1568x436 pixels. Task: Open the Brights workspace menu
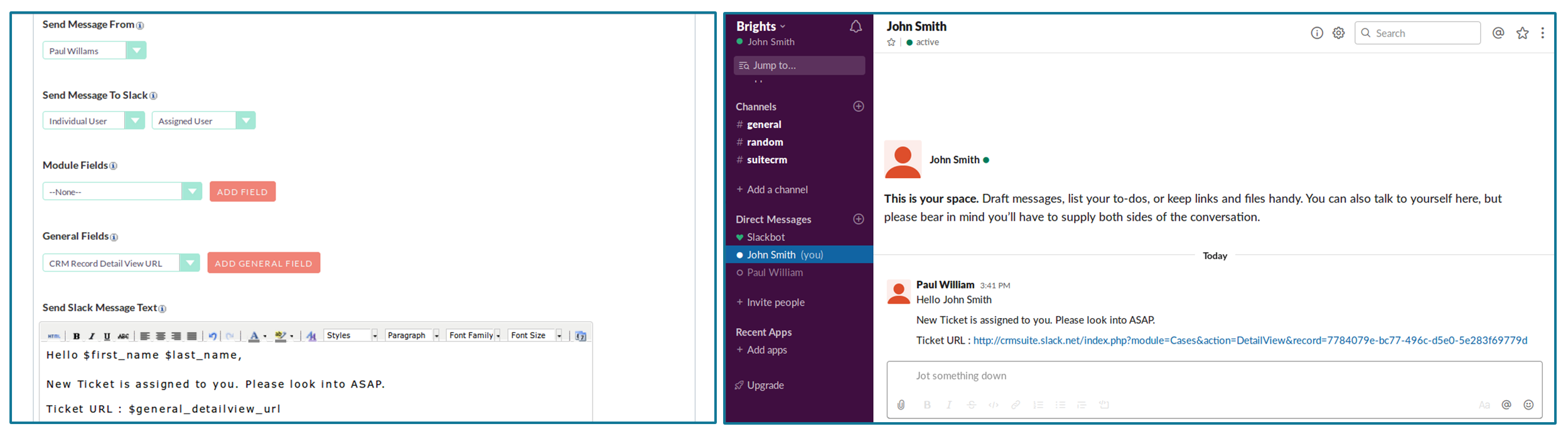click(x=760, y=26)
